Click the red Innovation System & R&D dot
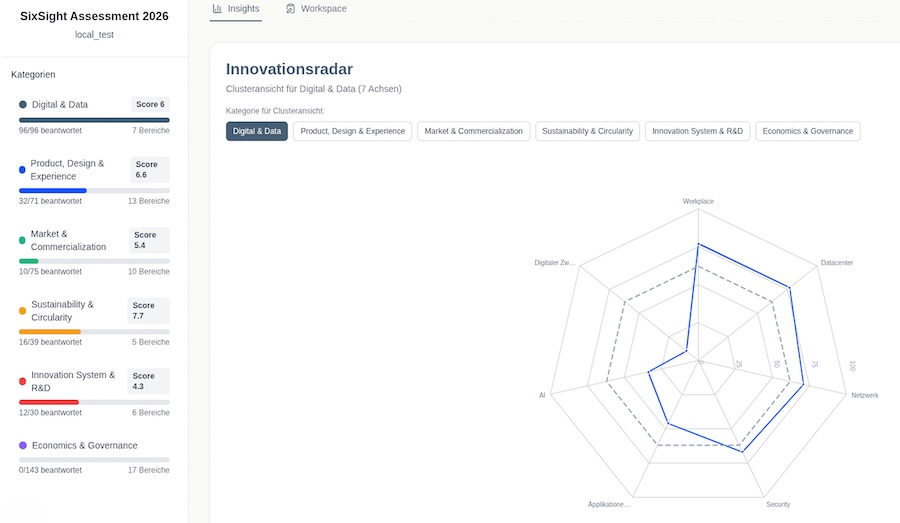This screenshot has width=900, height=523. (x=22, y=381)
